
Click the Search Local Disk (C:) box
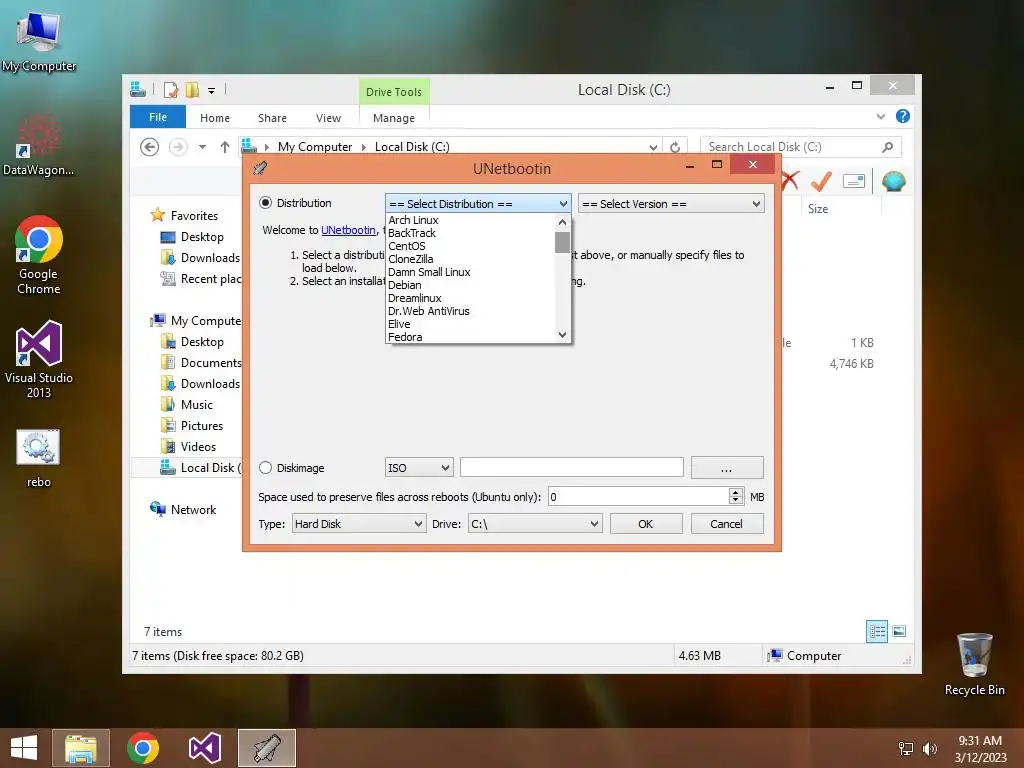pos(801,147)
